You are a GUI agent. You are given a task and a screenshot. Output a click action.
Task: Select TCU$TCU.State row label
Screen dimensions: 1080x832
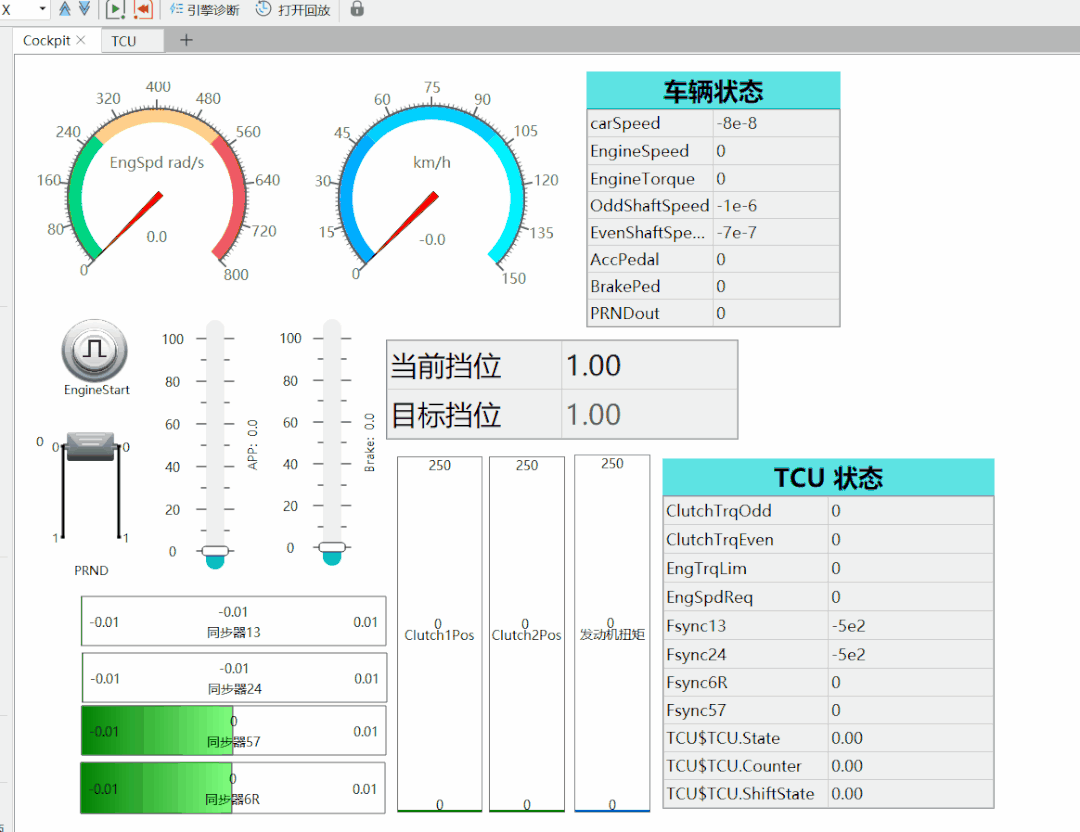tap(723, 738)
